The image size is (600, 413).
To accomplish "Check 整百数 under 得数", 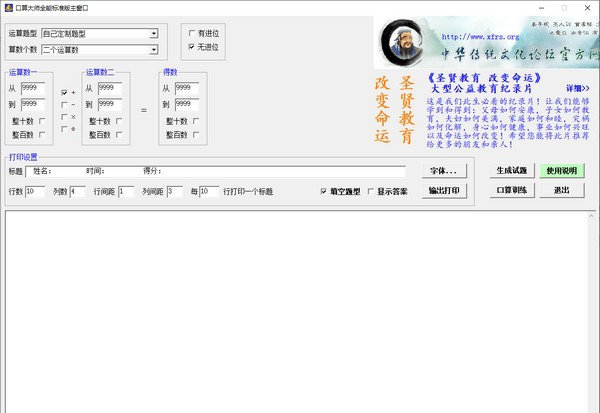I will pyautogui.click(x=196, y=135).
